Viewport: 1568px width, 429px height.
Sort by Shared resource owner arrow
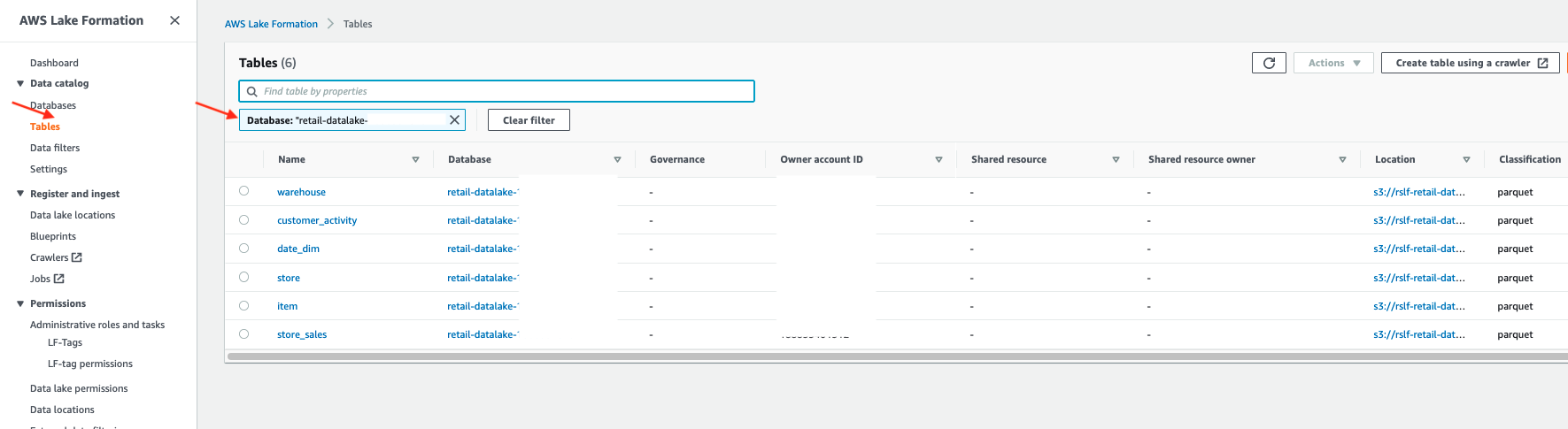point(1342,160)
